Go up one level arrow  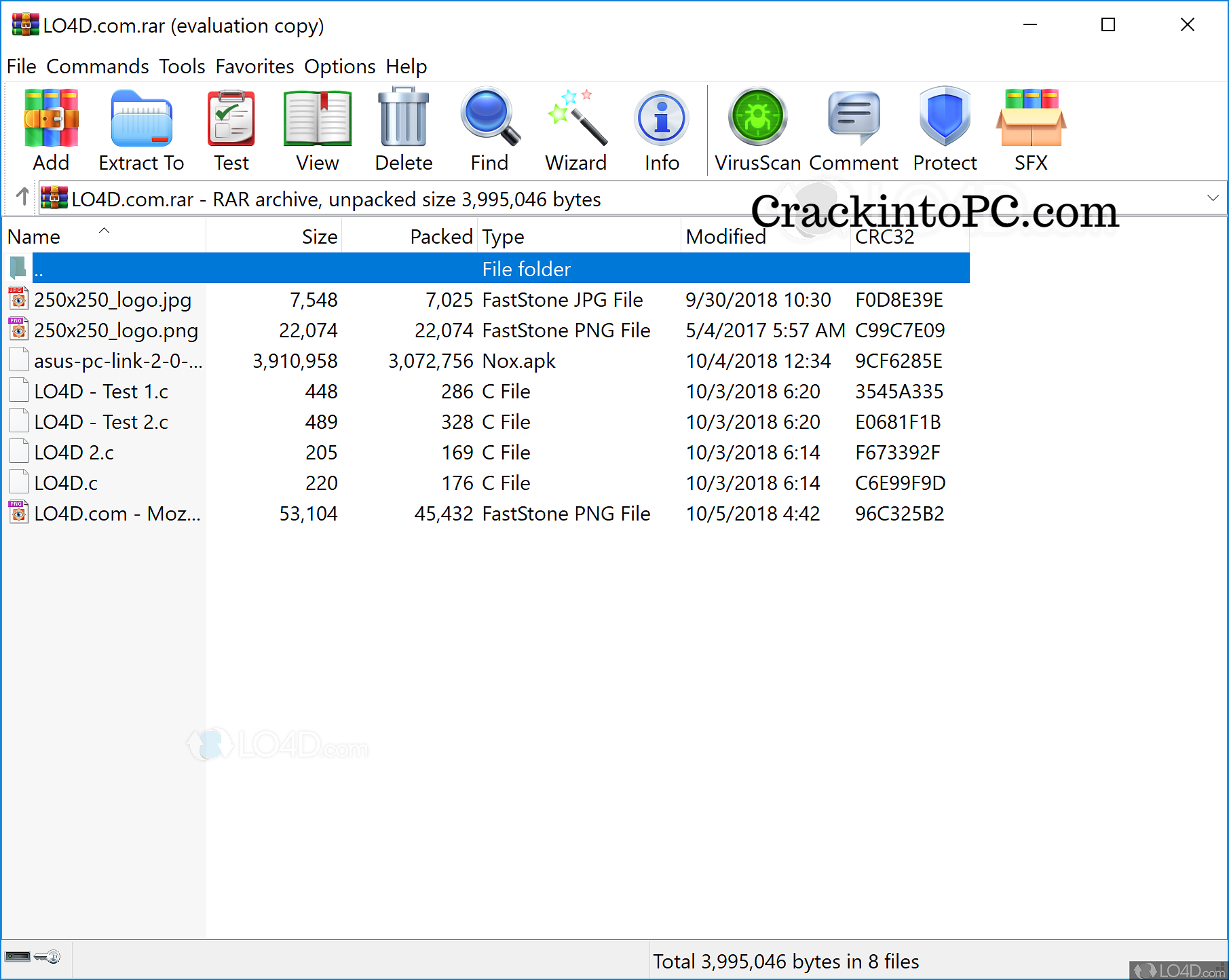pyautogui.click(x=22, y=197)
